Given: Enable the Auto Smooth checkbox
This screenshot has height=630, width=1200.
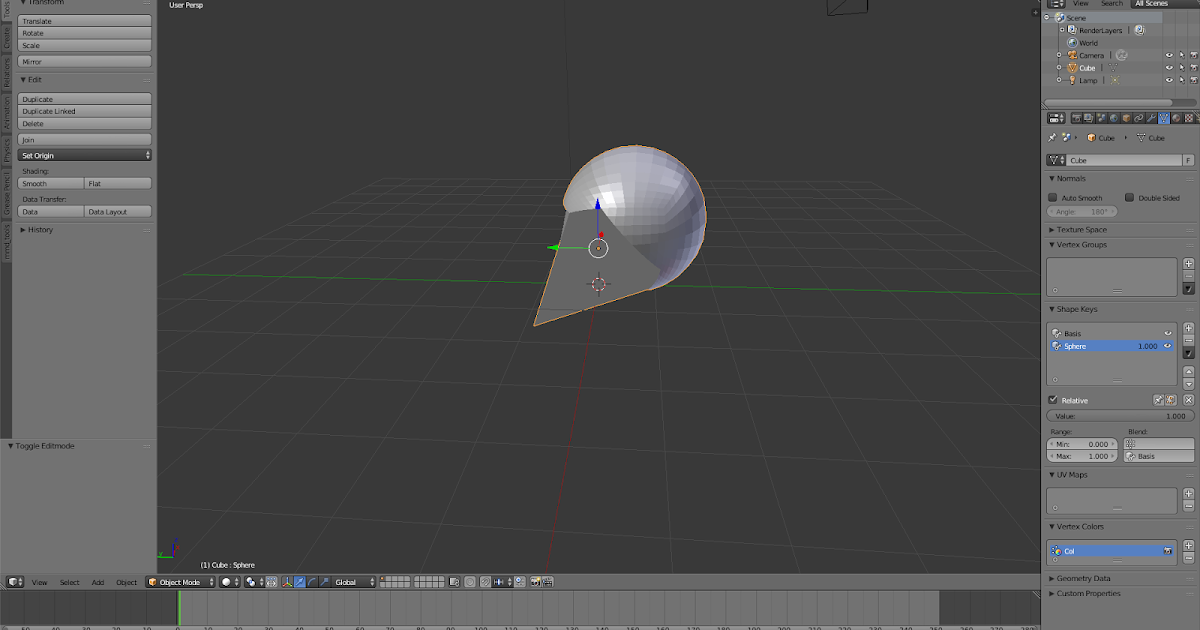Looking at the screenshot, I should (x=1053, y=198).
